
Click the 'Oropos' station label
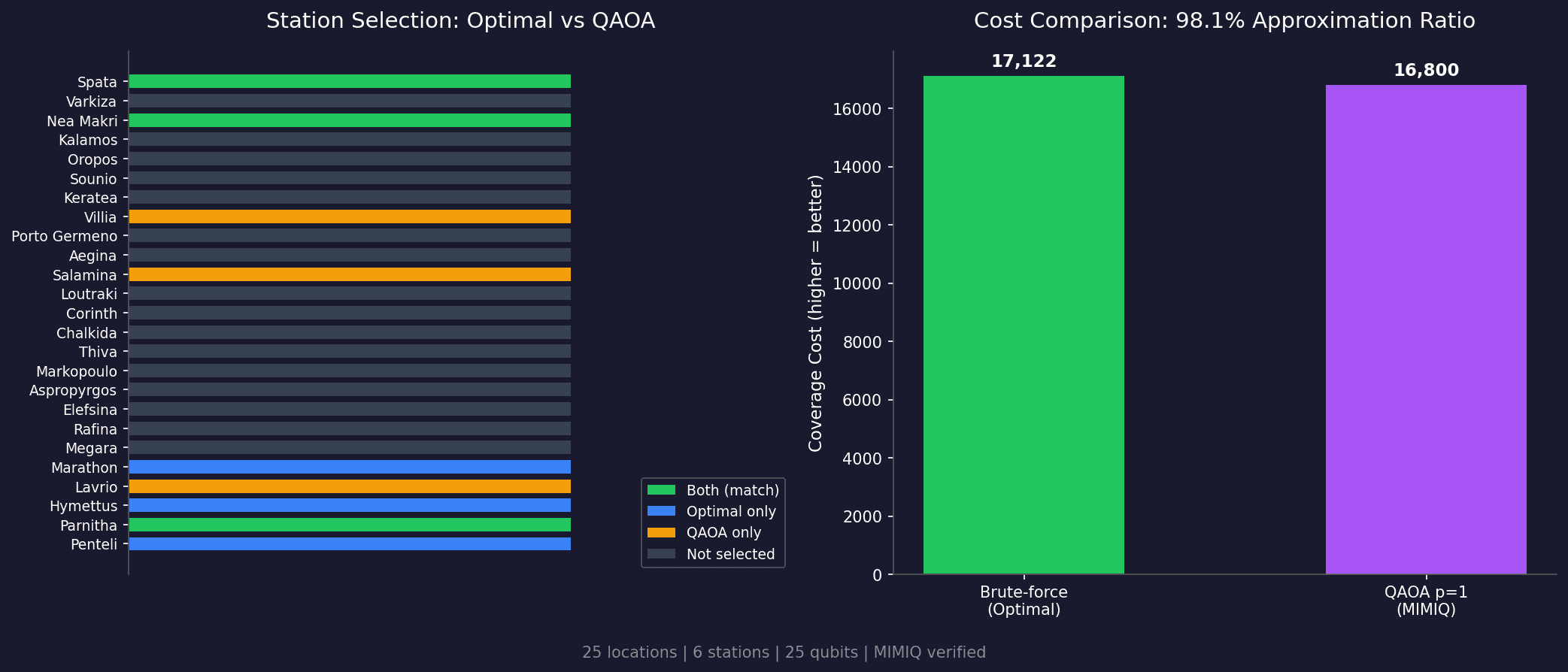coord(93,160)
